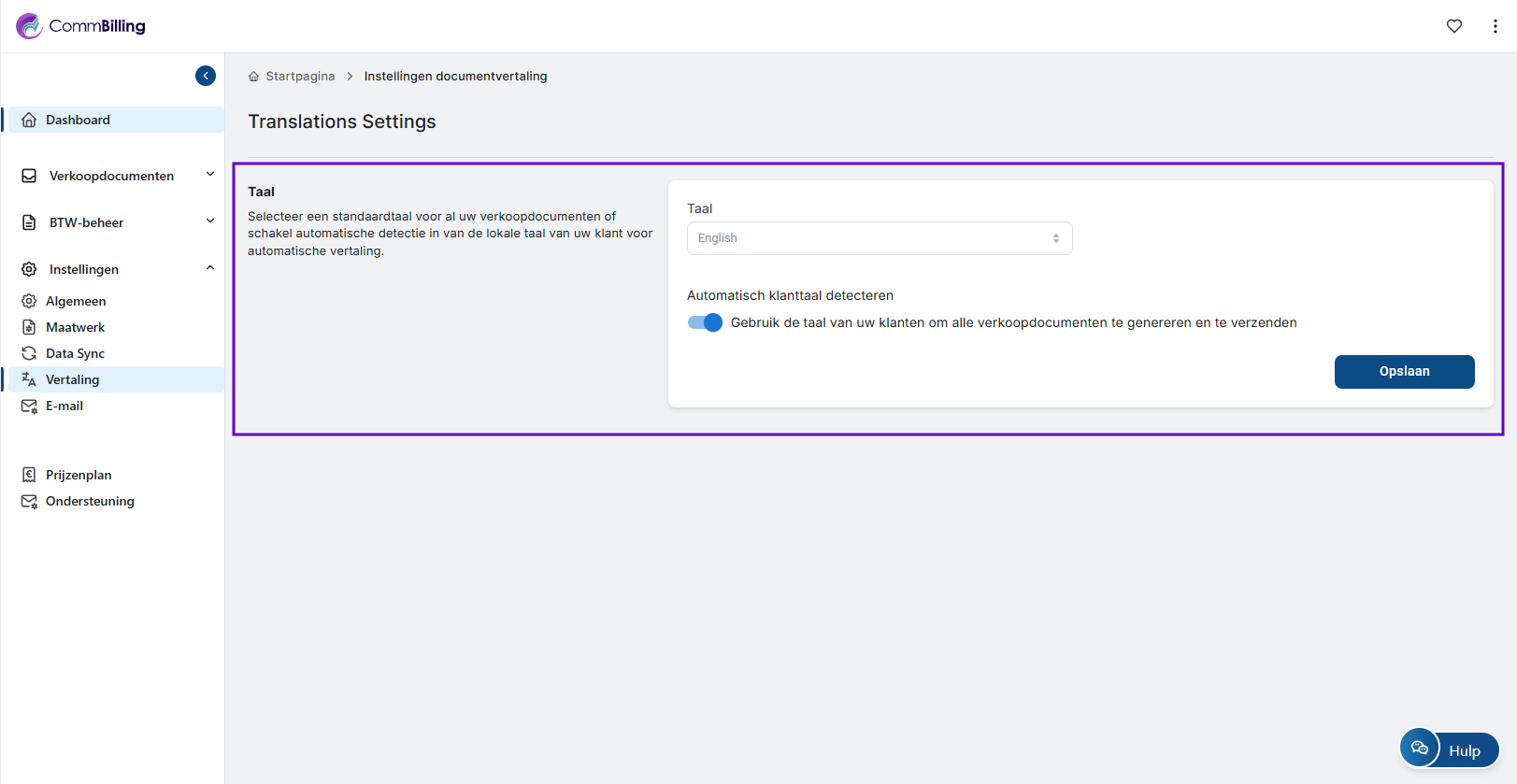Open Maatwerk settings page

(75, 327)
